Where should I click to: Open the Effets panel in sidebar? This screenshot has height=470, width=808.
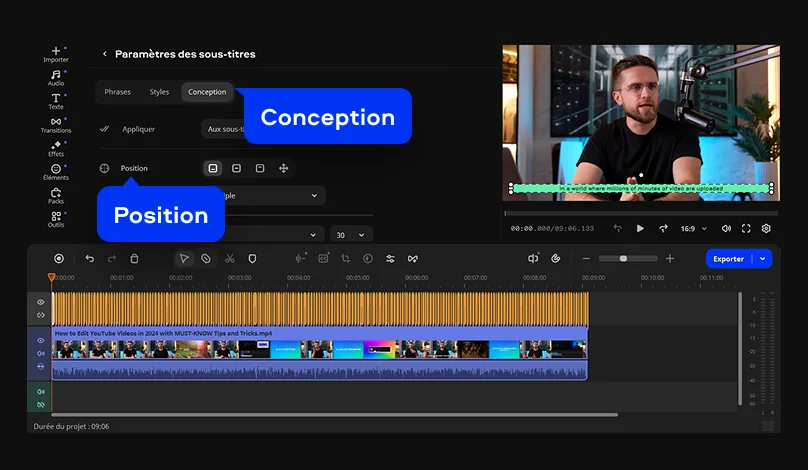pyautogui.click(x=56, y=148)
